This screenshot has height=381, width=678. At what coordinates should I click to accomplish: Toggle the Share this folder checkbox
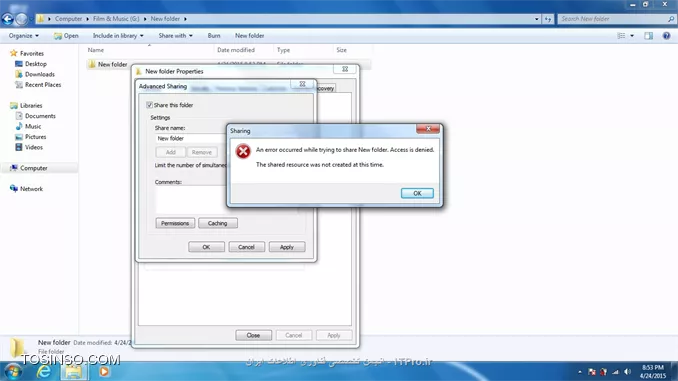(150, 105)
